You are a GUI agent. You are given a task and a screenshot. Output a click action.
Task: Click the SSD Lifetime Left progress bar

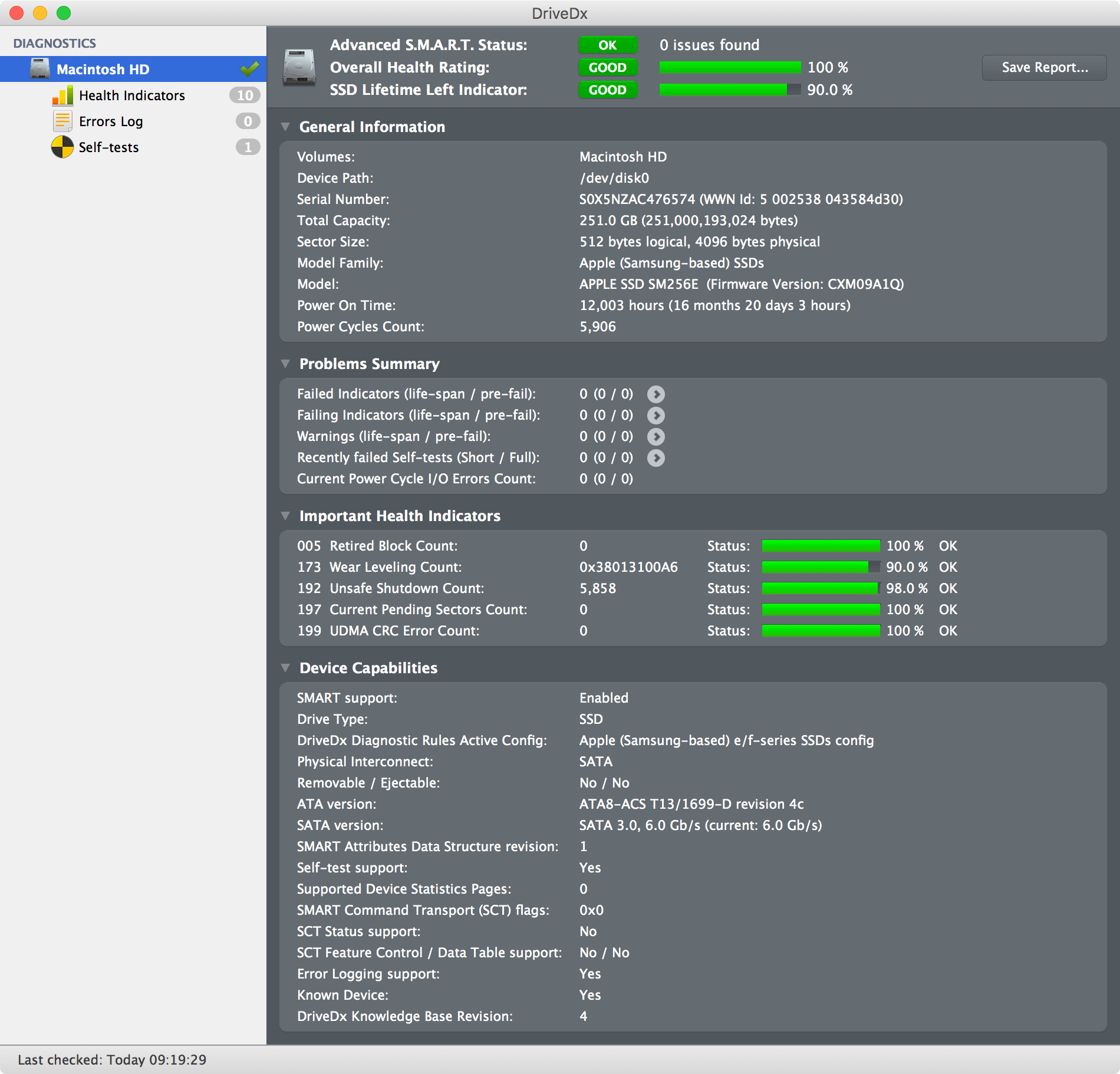point(730,90)
